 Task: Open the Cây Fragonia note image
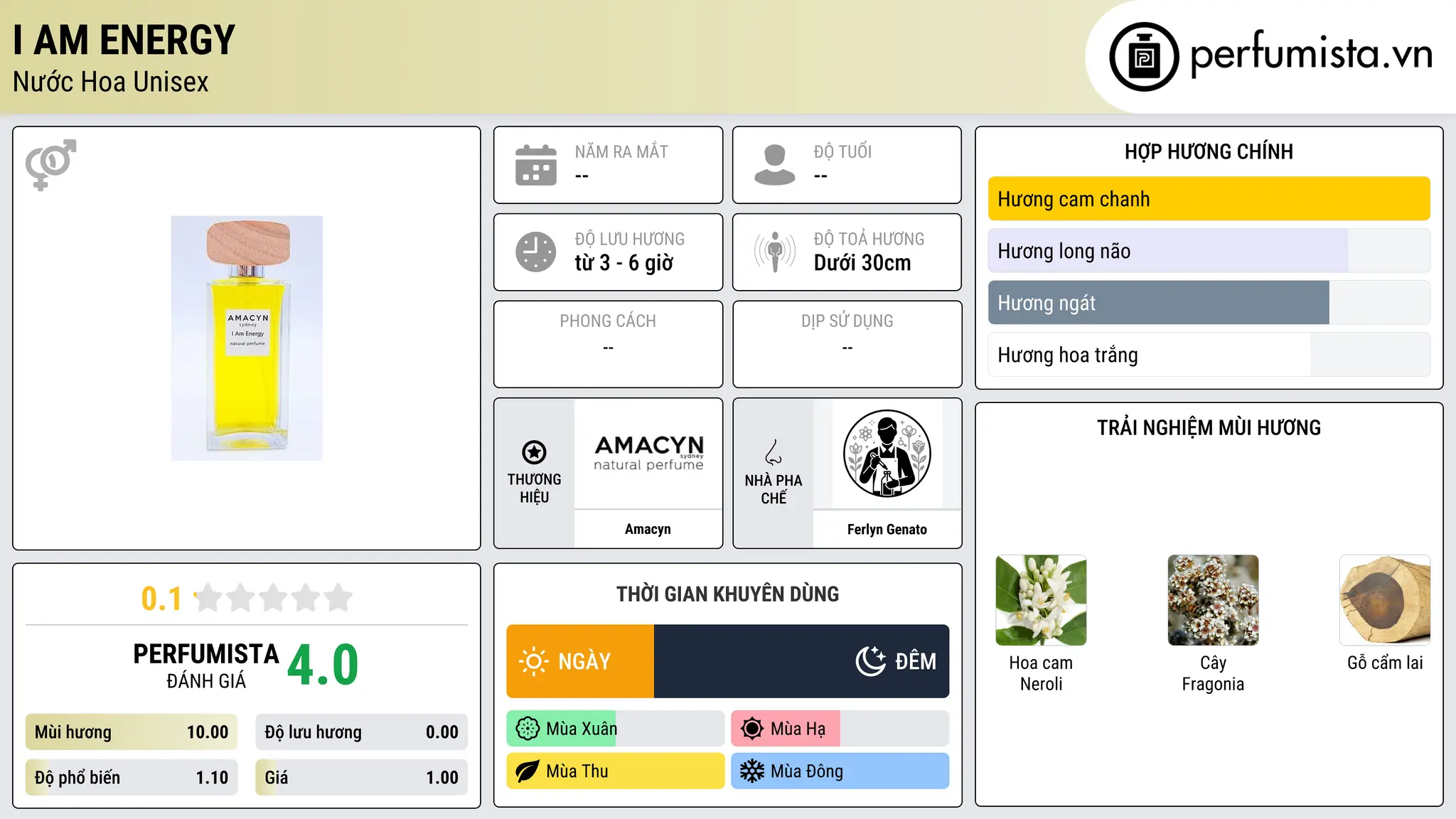pyautogui.click(x=1213, y=600)
